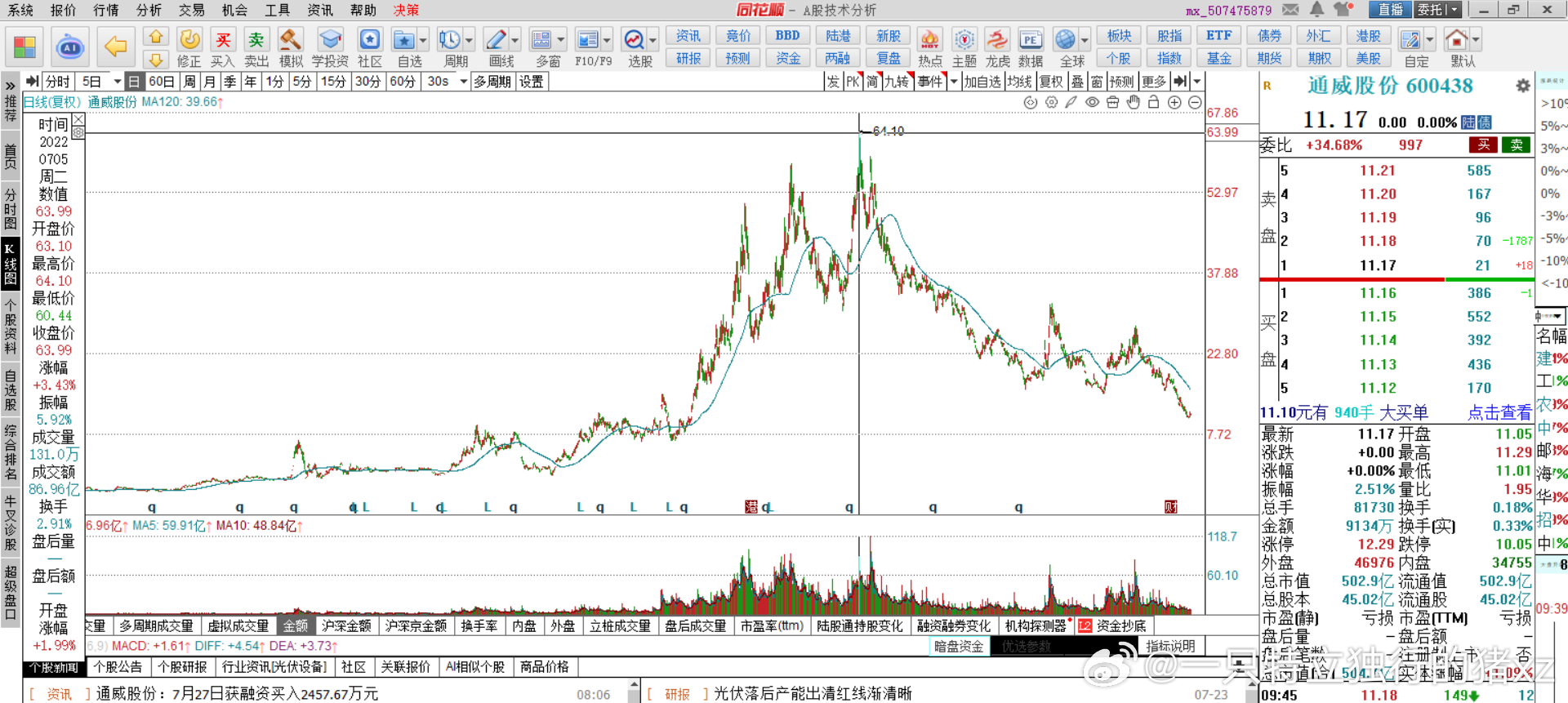Click the yellow back arrow icon
The width and height of the screenshot is (1568, 703).
(x=115, y=47)
